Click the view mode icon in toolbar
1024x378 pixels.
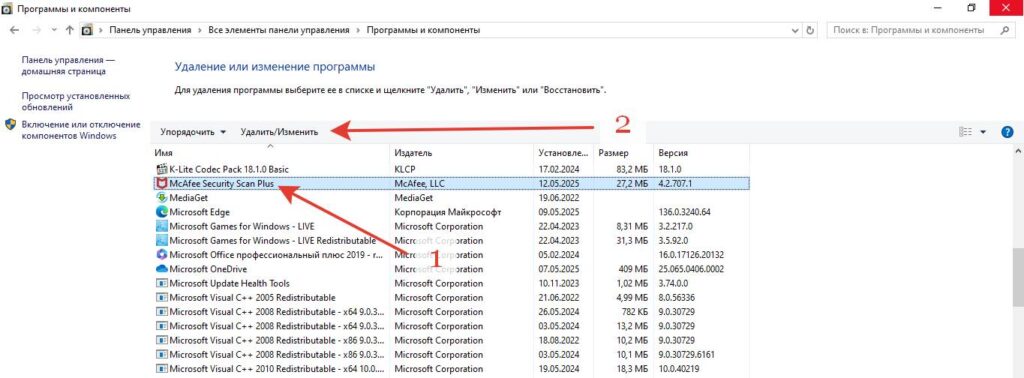[965, 132]
